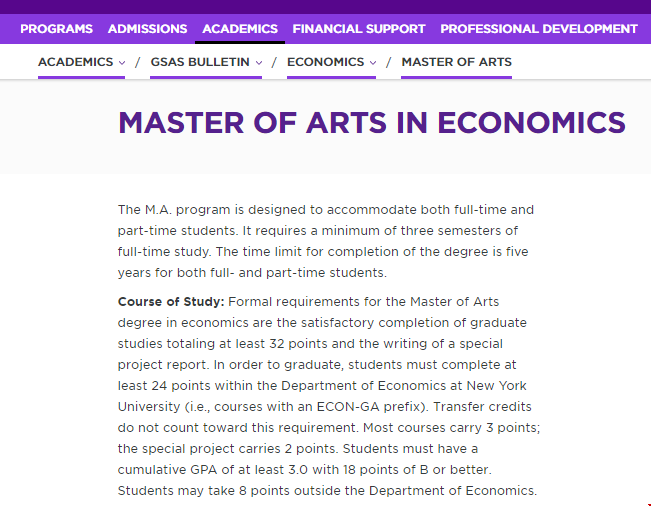Click the paragraph beginning 'The M.A. program'
Viewport: 651px width, 506px height.
click(326, 241)
